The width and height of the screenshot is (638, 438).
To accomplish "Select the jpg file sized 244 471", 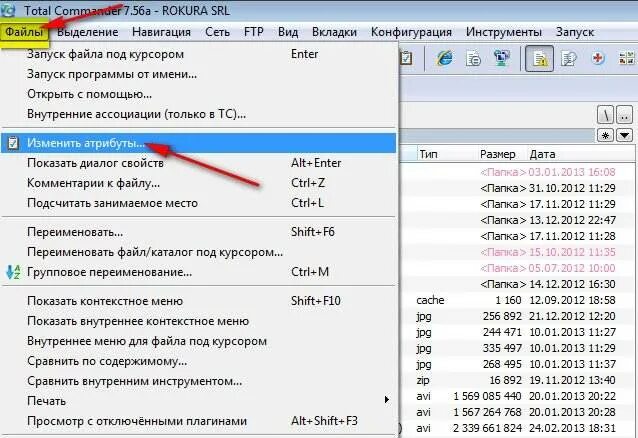I will pyautogui.click(x=518, y=332).
